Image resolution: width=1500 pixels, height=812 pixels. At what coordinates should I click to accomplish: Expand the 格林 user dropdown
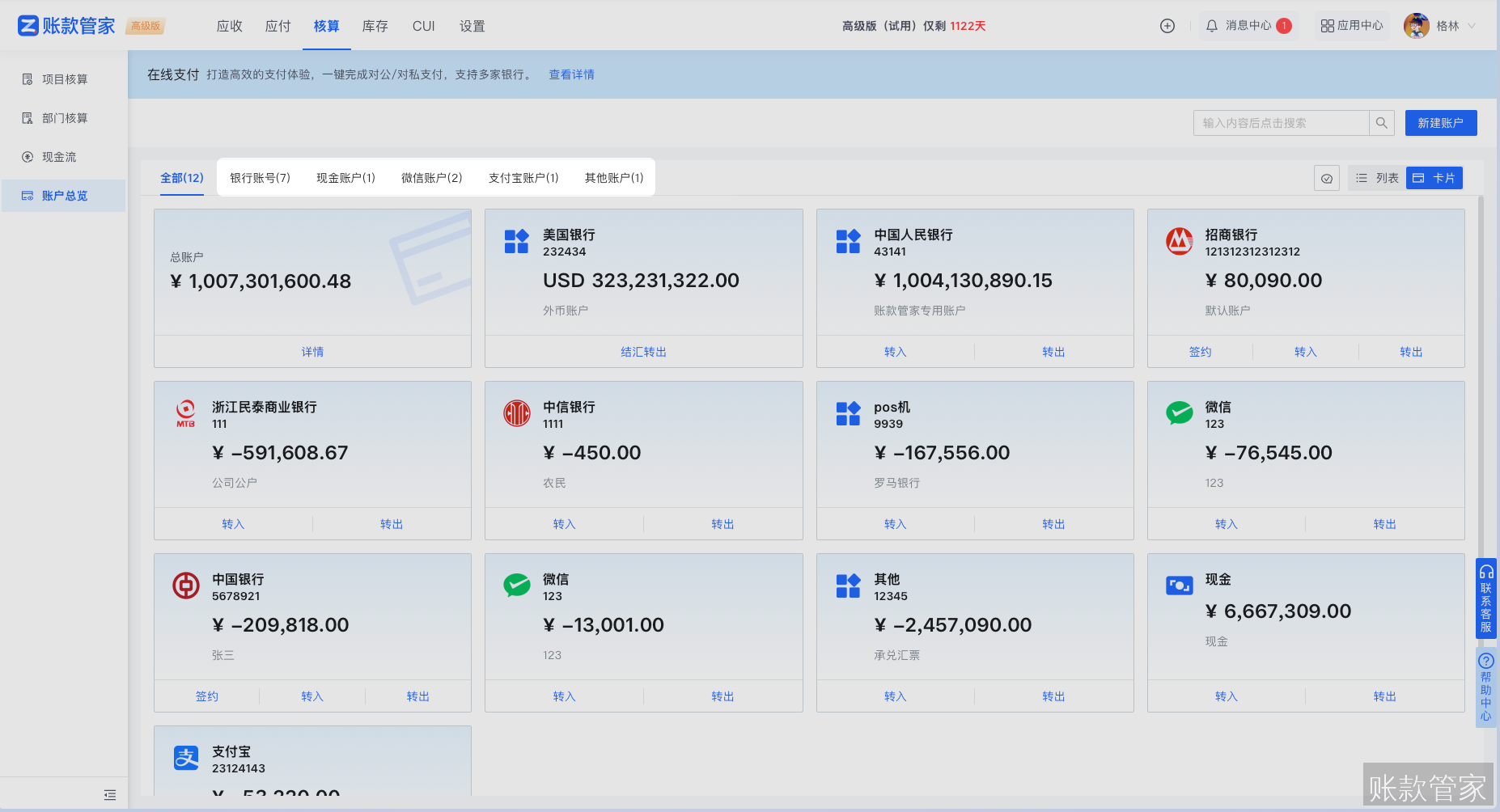click(1472, 26)
